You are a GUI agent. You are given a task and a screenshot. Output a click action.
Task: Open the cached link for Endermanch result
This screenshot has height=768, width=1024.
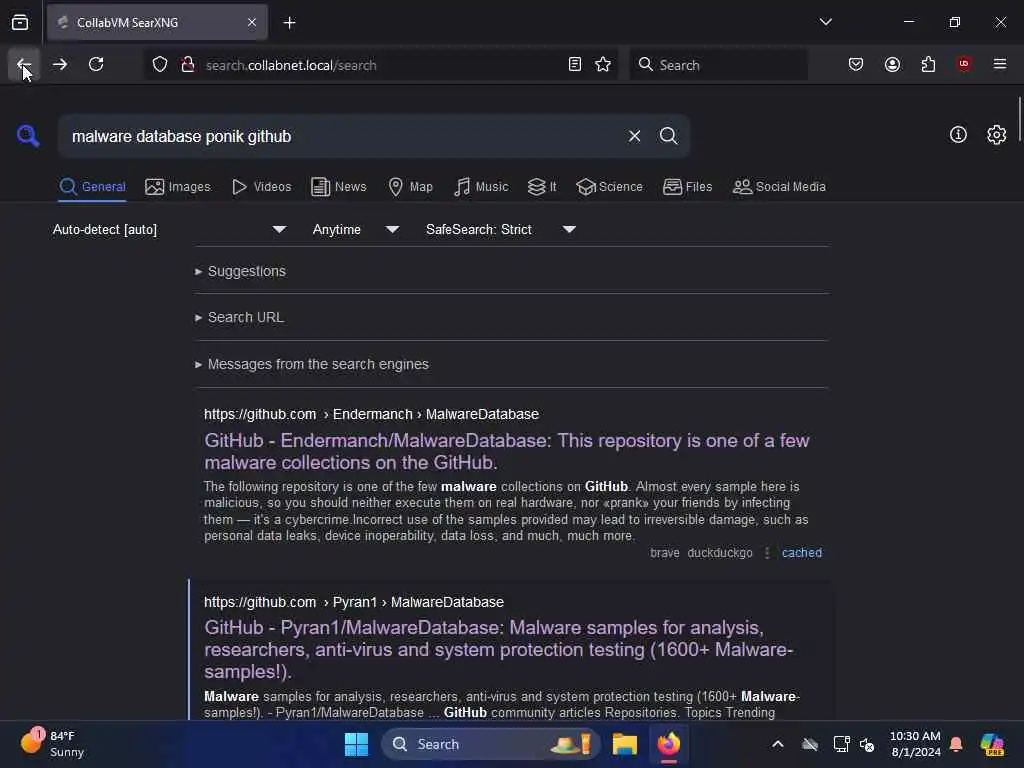802,552
